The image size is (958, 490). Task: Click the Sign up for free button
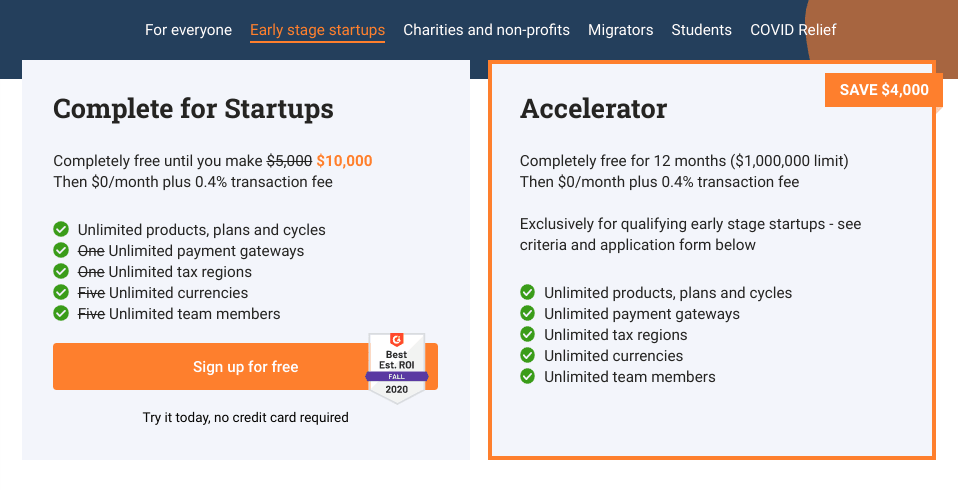click(245, 367)
